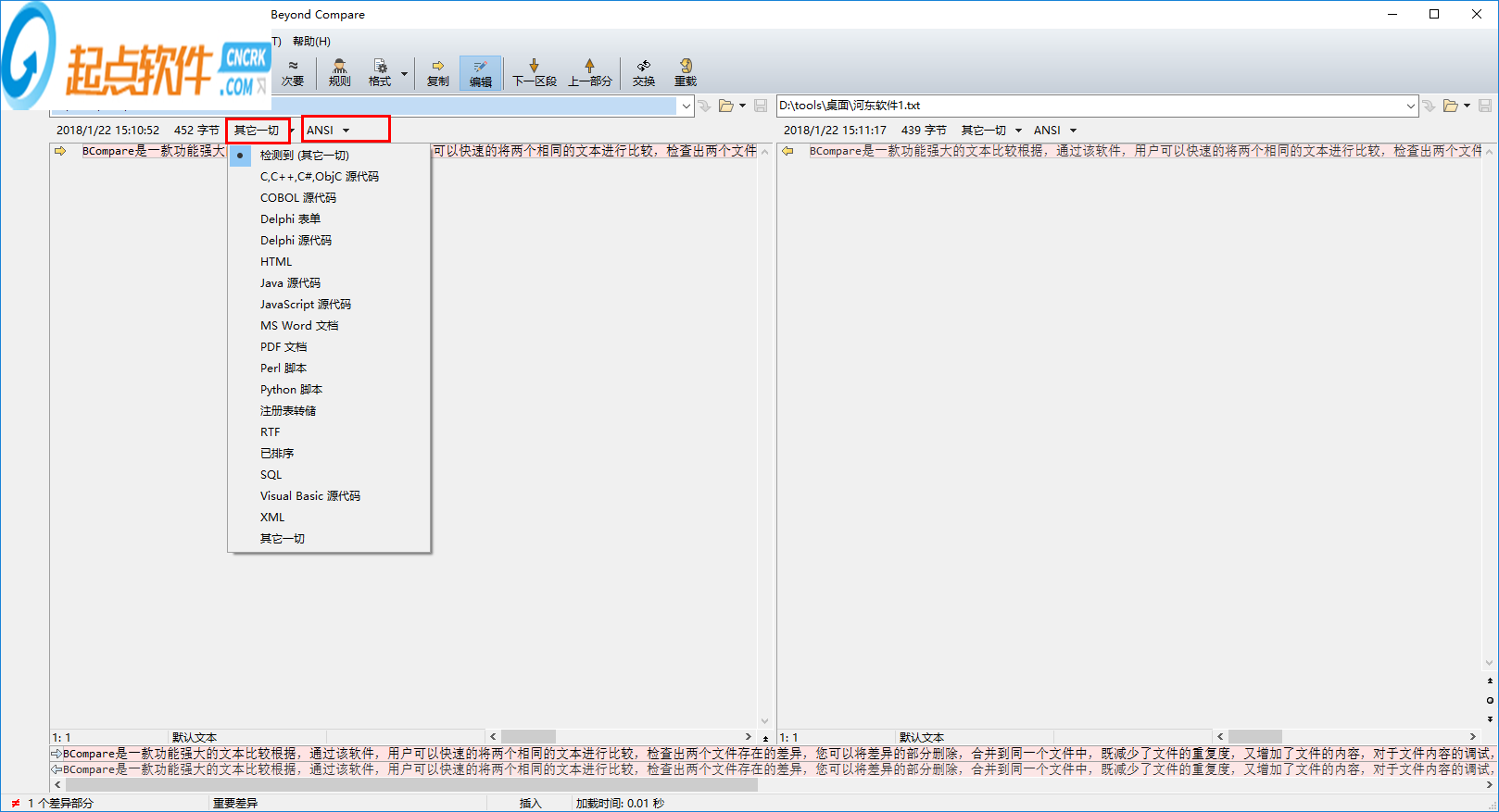
Task: Click the right pane yellow difference arrow
Action: click(787, 151)
